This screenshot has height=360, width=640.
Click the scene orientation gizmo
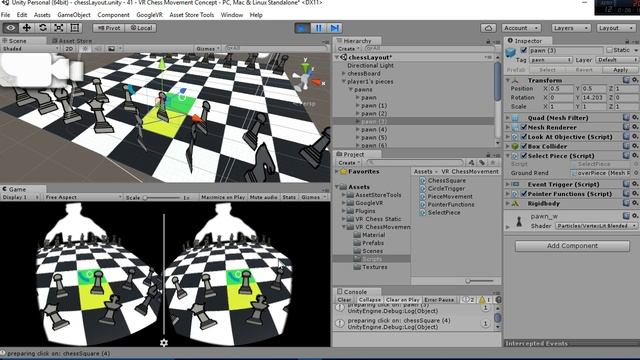pos(306,77)
